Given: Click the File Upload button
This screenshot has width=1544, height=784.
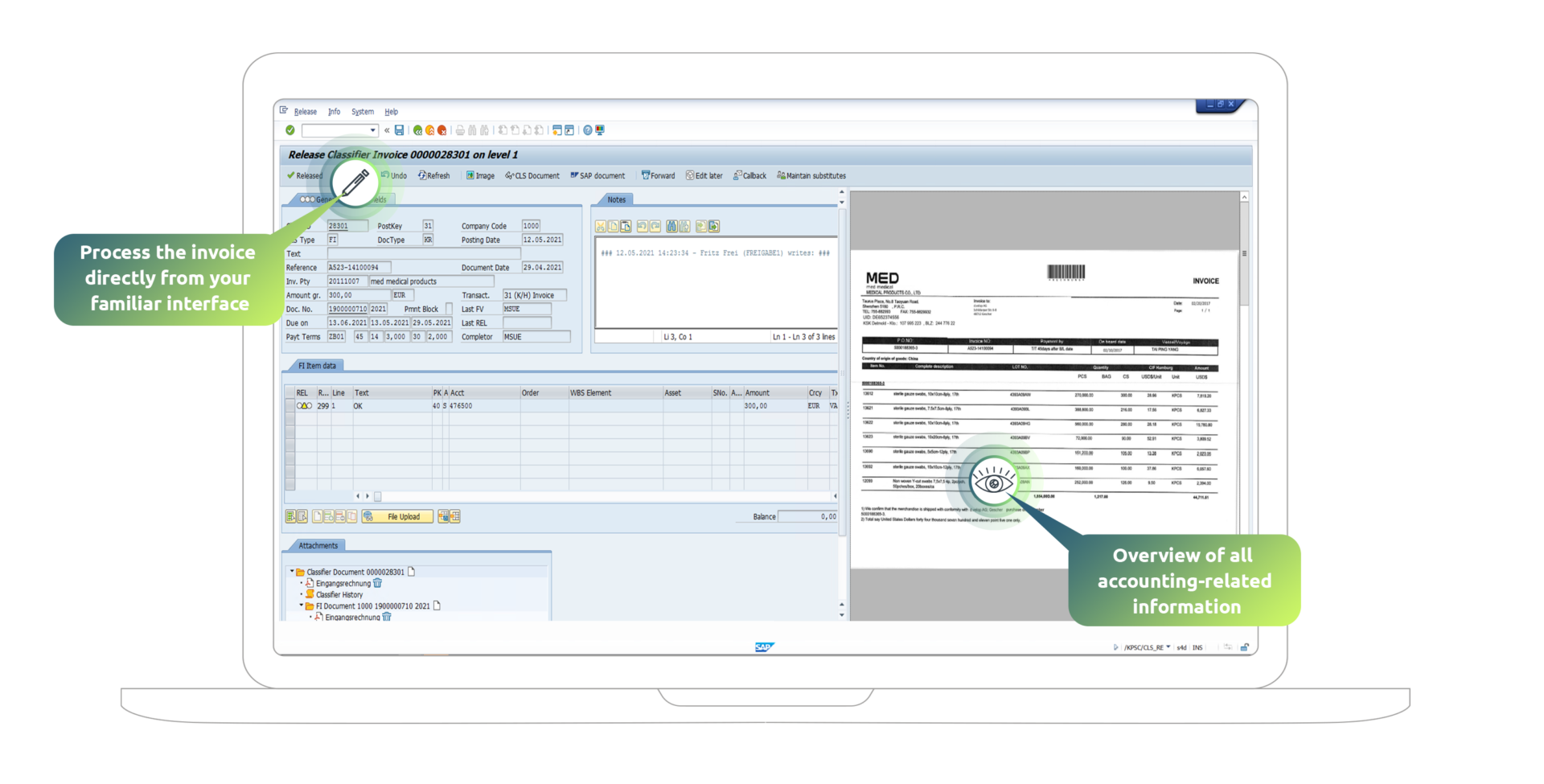Looking at the screenshot, I should [400, 516].
